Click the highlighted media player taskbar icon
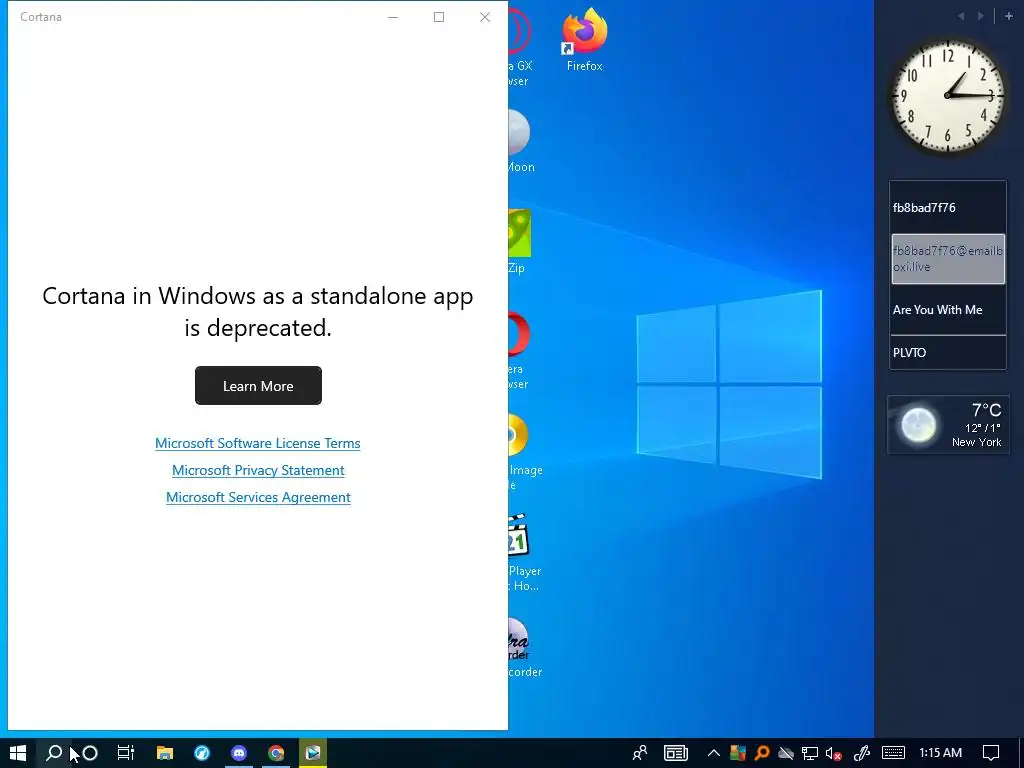 [x=313, y=753]
